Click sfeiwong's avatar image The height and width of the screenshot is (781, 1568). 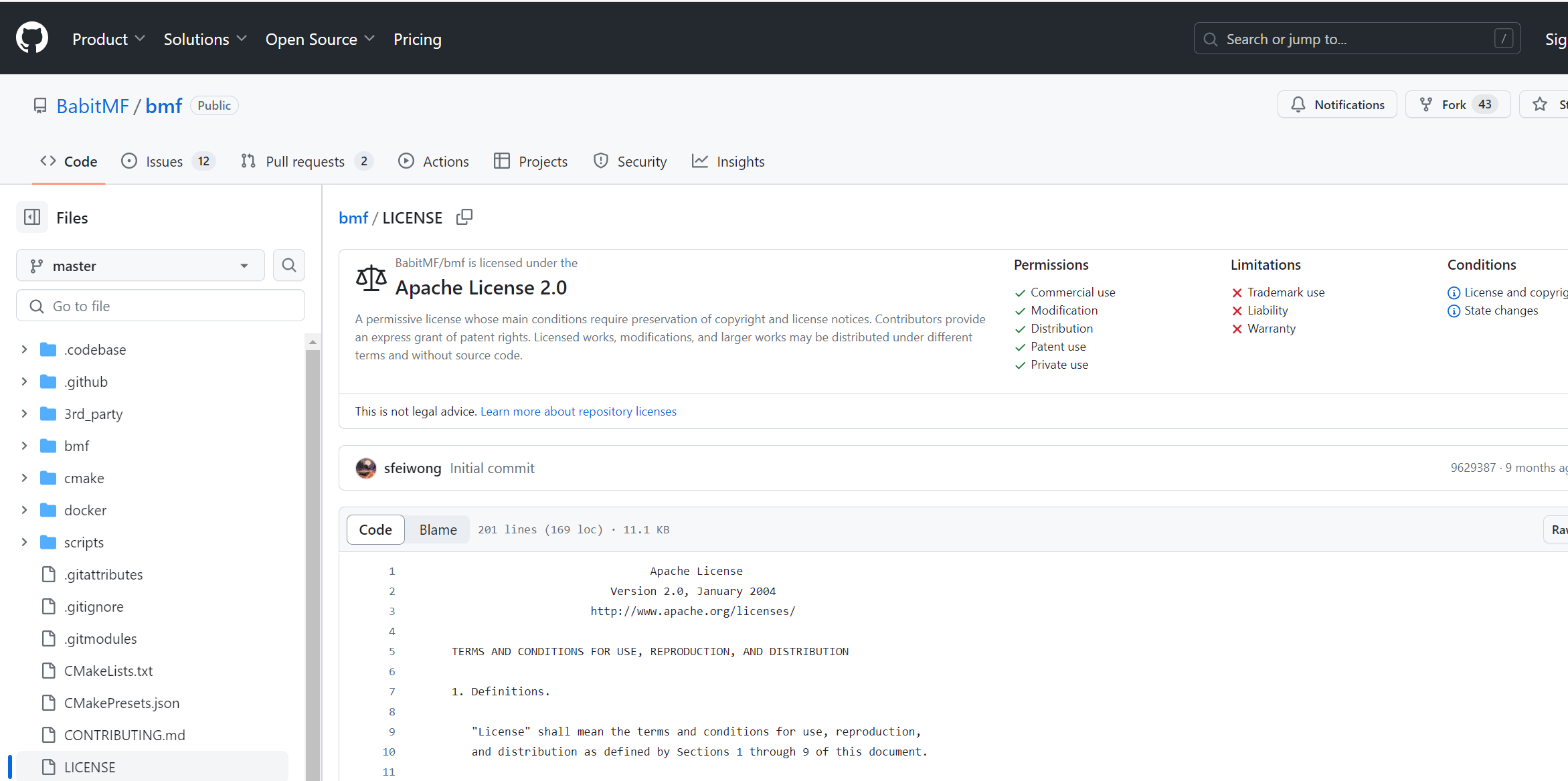tap(366, 468)
